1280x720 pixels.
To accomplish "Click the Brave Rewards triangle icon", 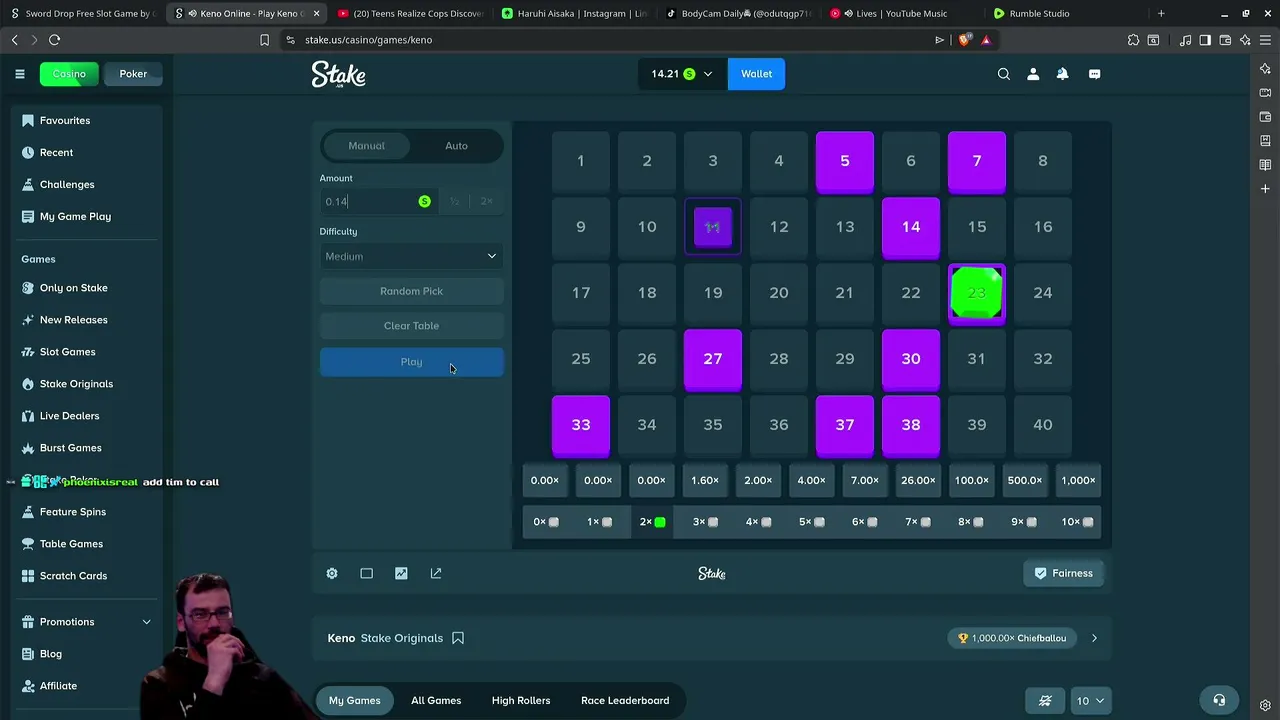I will 986,40.
